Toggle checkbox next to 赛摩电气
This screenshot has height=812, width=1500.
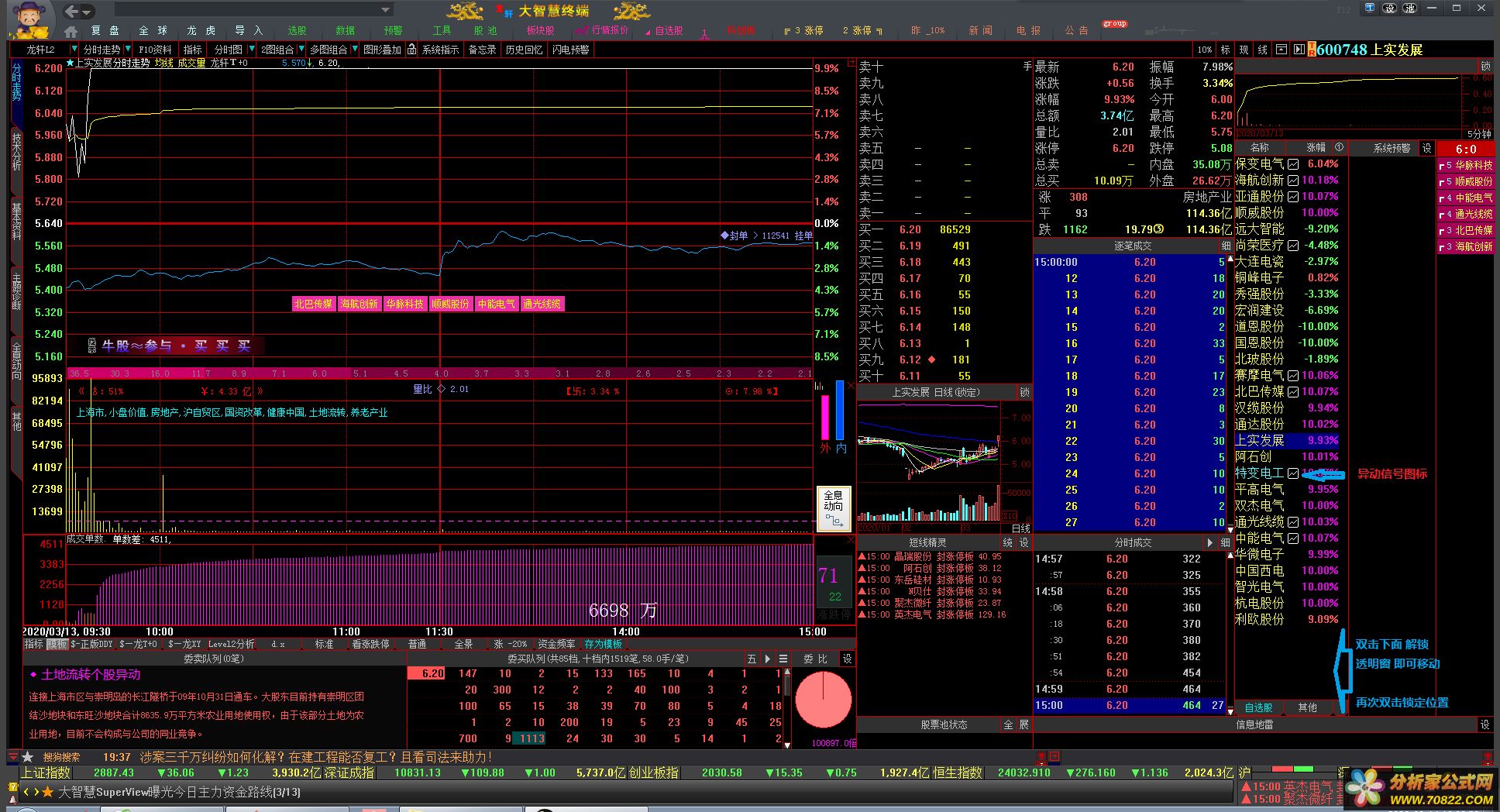click(1293, 376)
